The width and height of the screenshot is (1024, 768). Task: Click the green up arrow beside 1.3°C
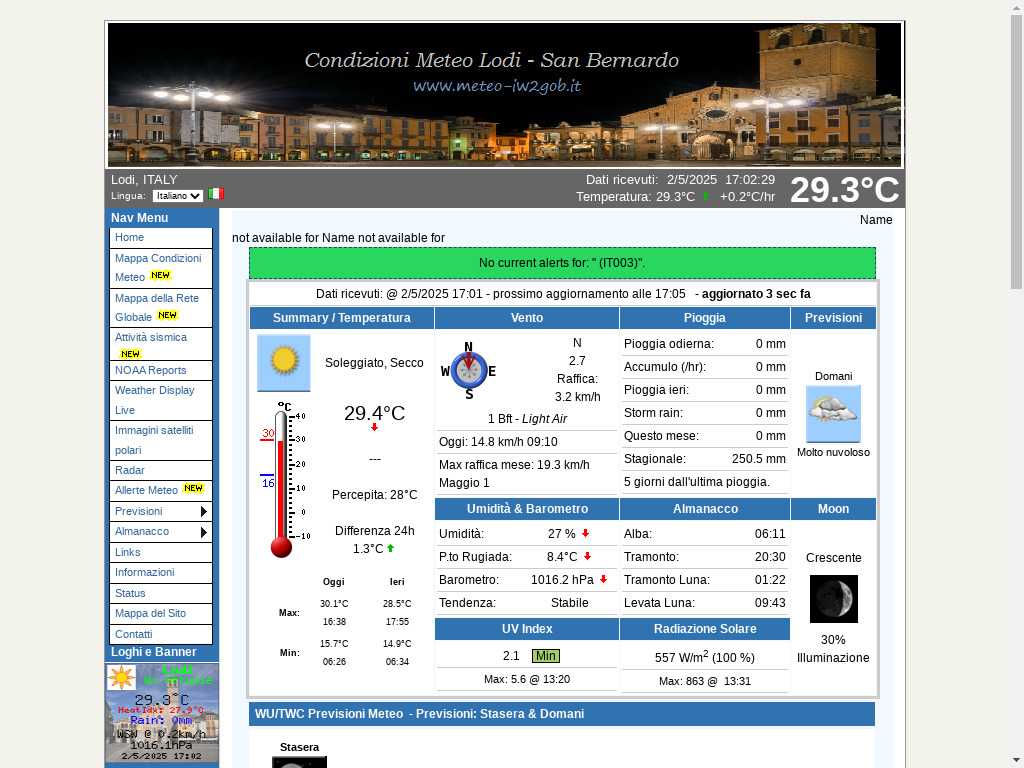(391, 548)
